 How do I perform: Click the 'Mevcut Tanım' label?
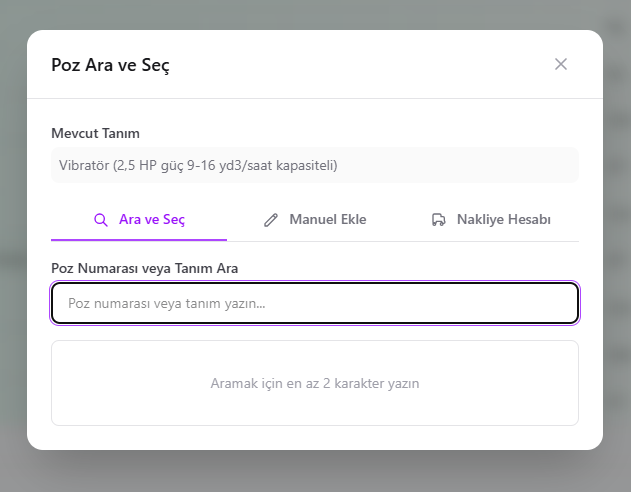pos(95,133)
